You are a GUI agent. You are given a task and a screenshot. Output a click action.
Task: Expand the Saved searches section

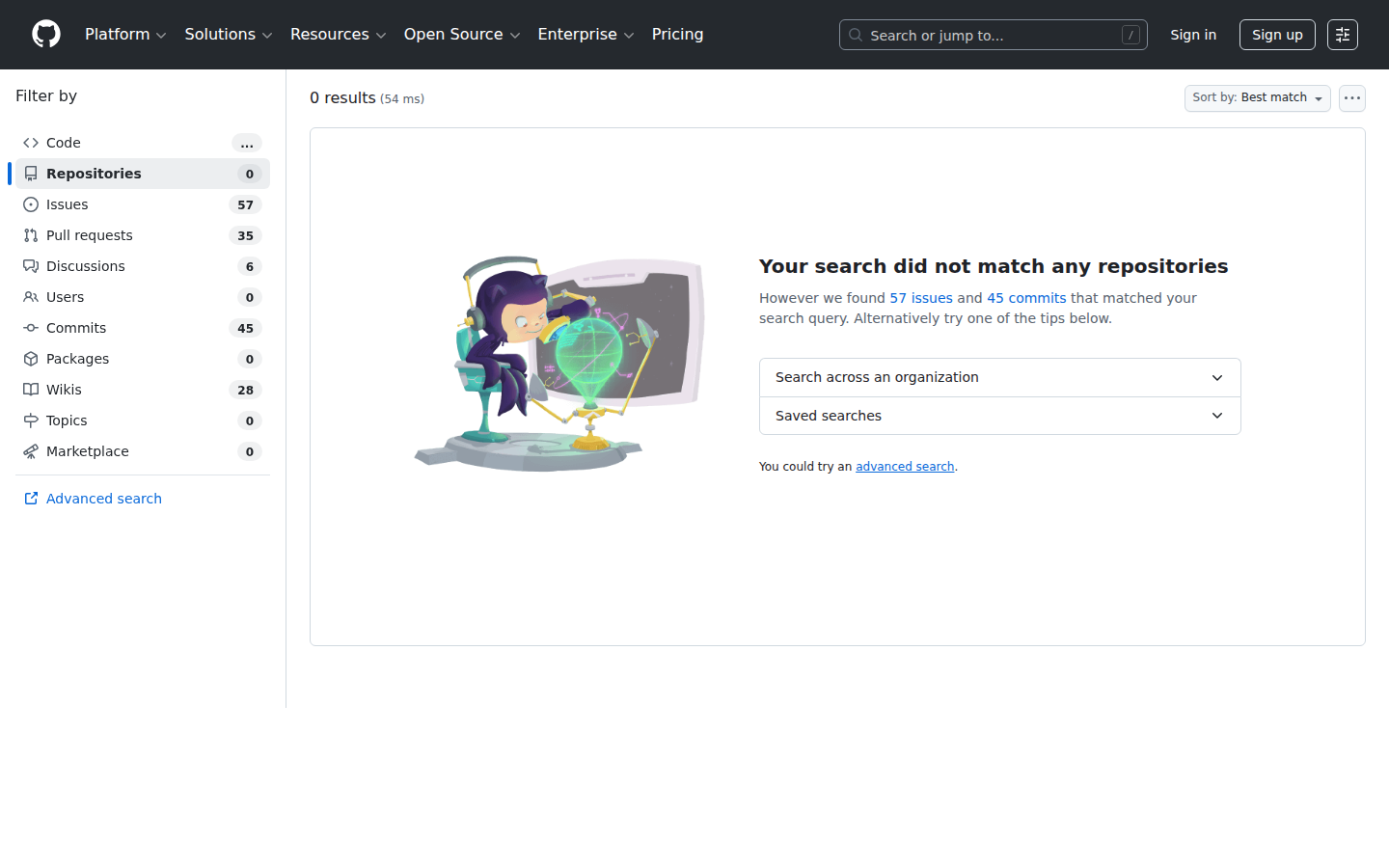click(999, 416)
